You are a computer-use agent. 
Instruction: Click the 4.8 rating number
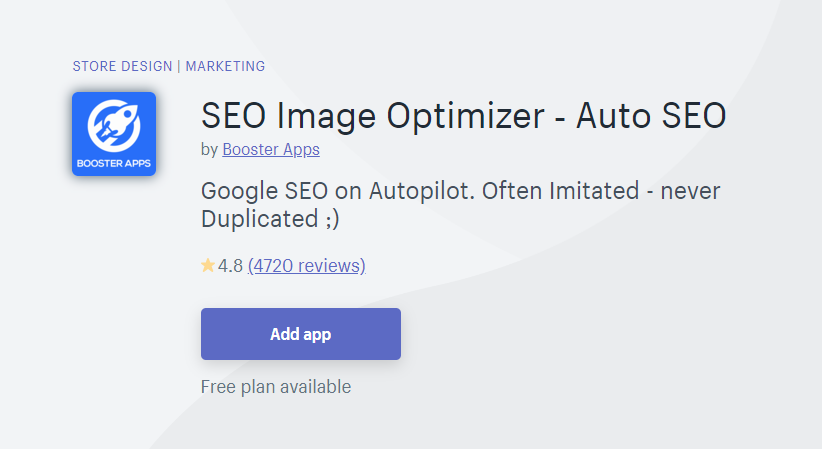[x=231, y=266]
